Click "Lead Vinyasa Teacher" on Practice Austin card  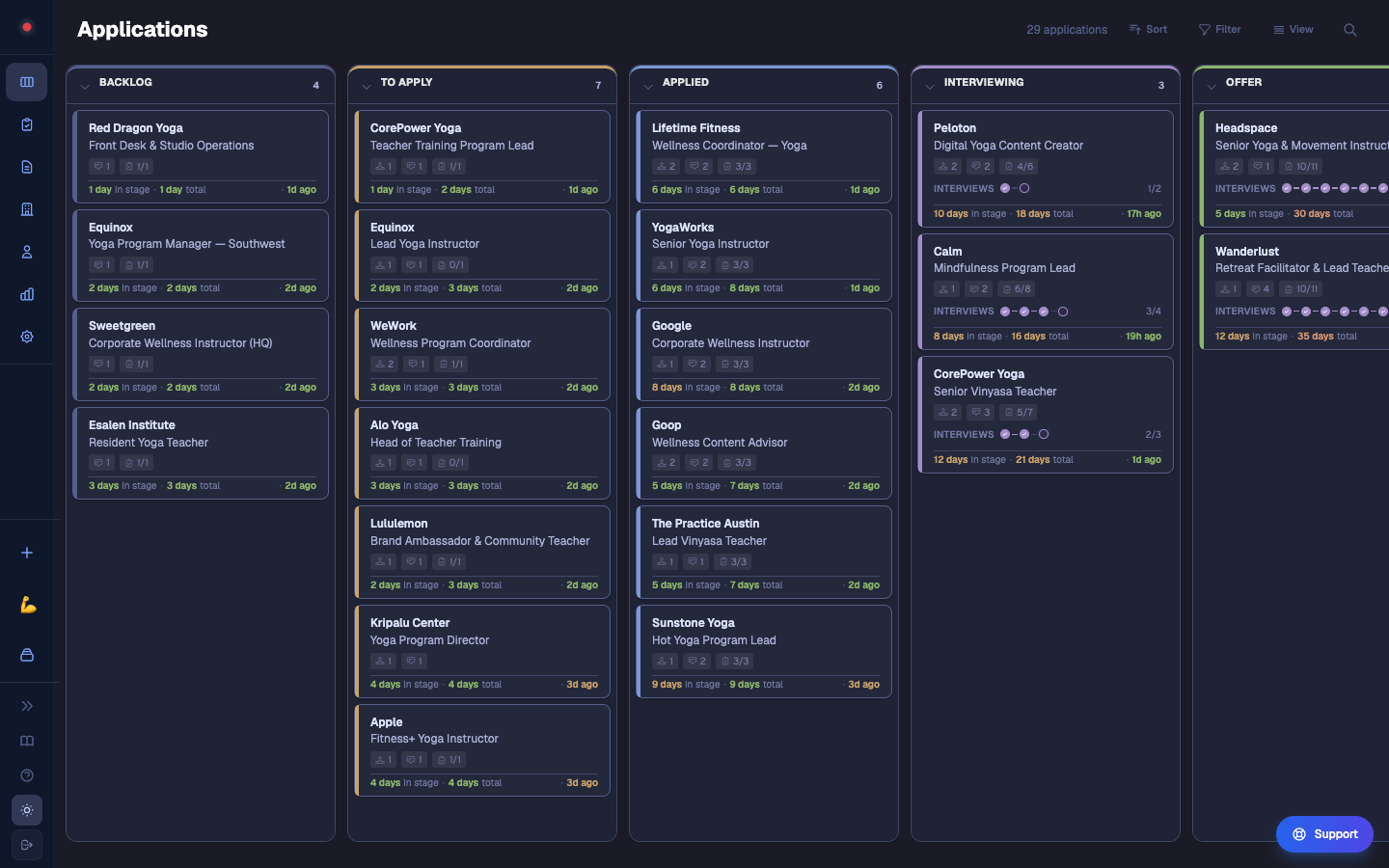point(709,541)
